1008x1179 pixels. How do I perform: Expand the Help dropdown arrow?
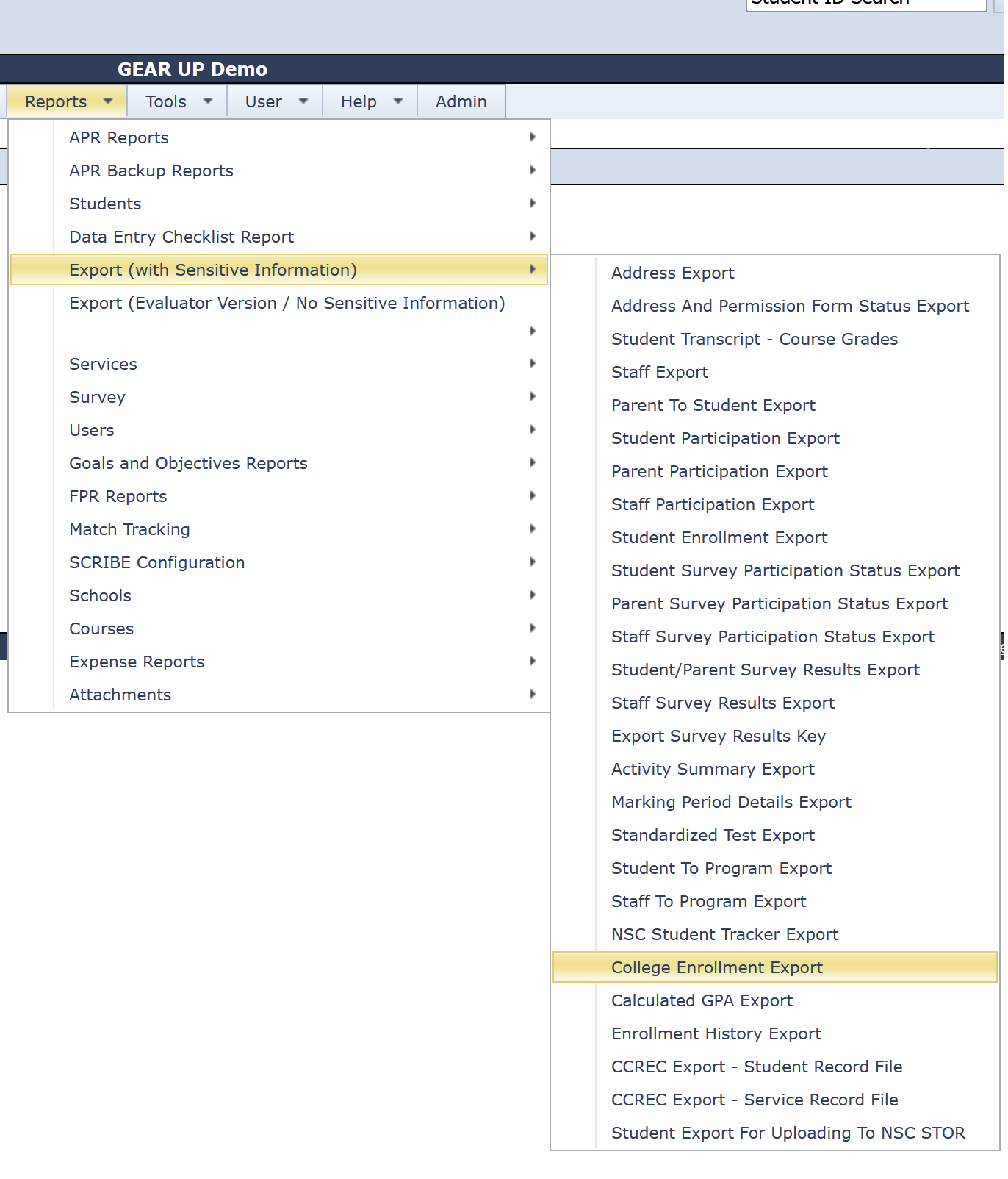(398, 101)
